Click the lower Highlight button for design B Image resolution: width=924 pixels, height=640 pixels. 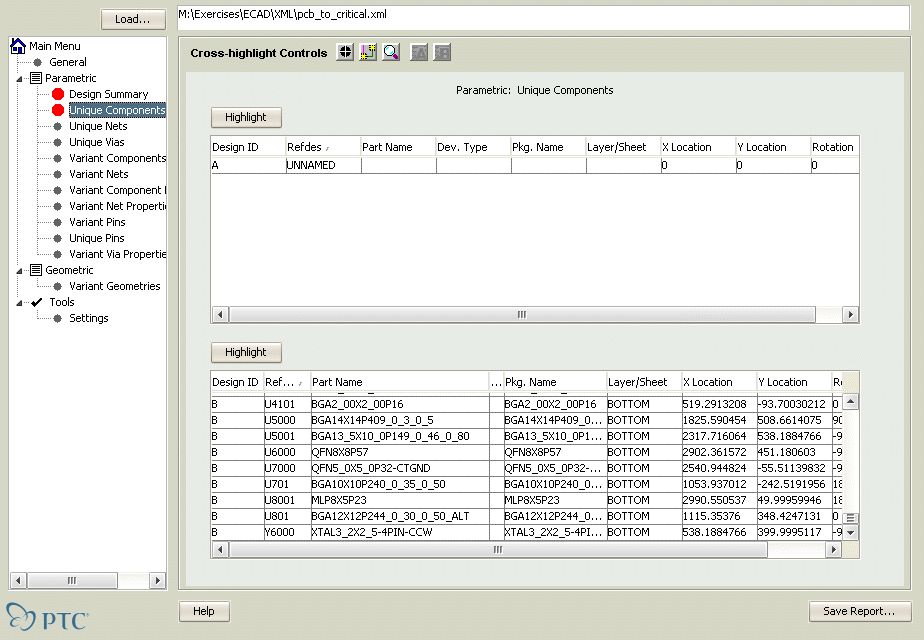[x=246, y=352]
